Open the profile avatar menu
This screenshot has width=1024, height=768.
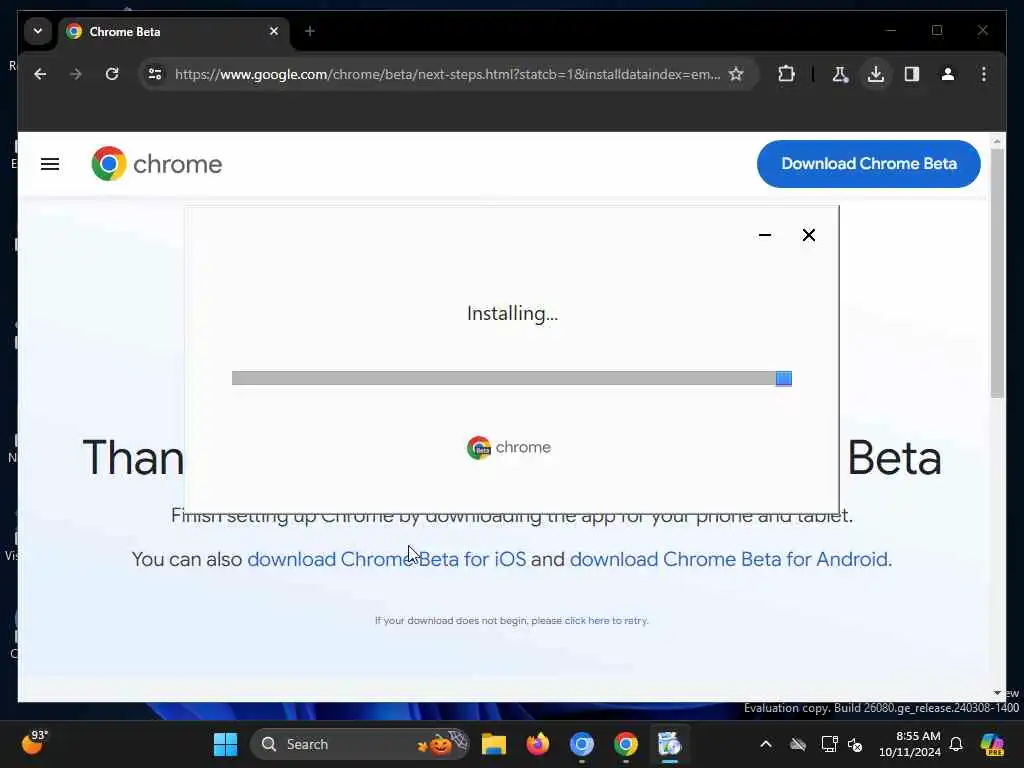pos(948,74)
